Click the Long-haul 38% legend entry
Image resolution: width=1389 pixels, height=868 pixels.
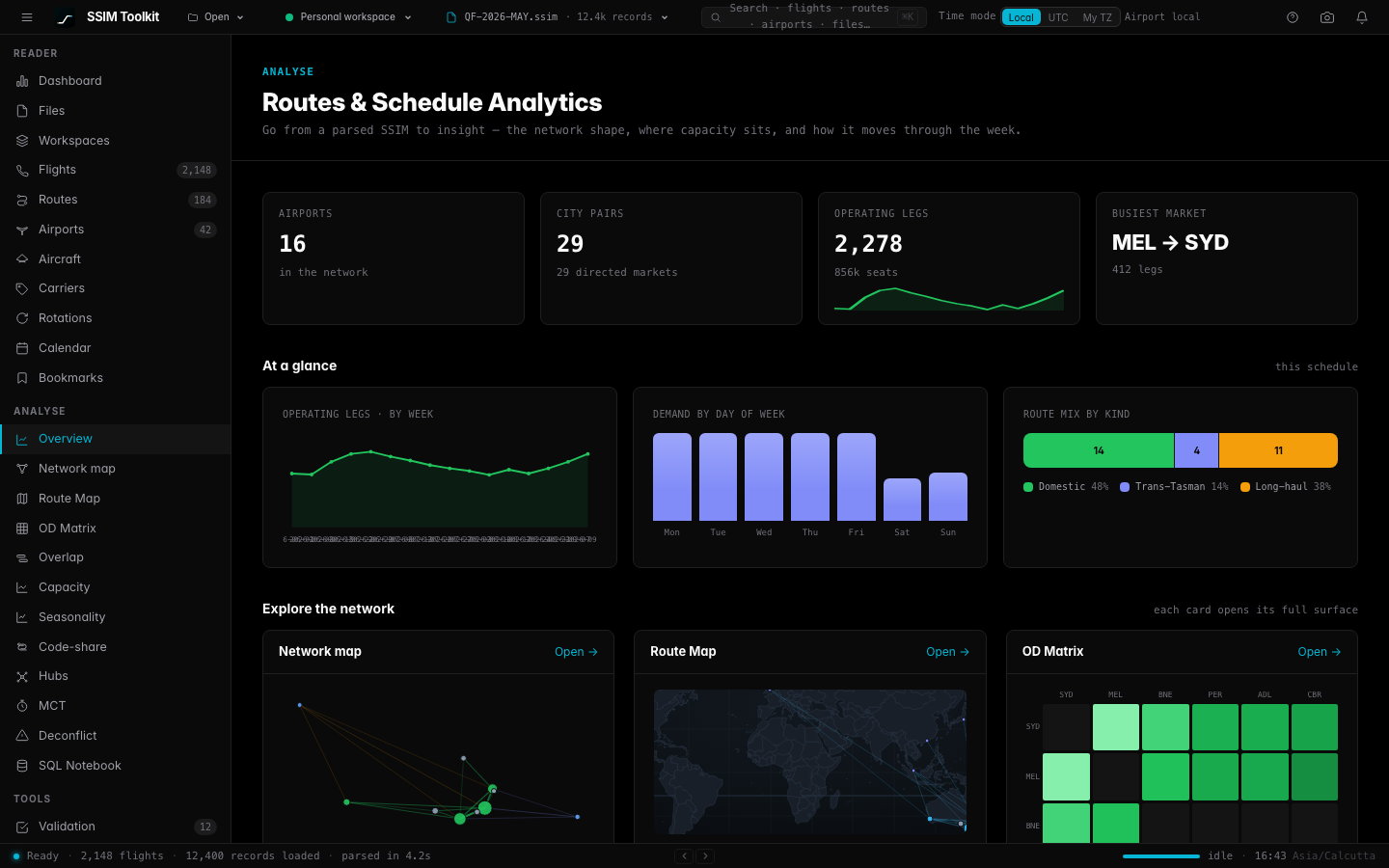pyautogui.click(x=1286, y=487)
